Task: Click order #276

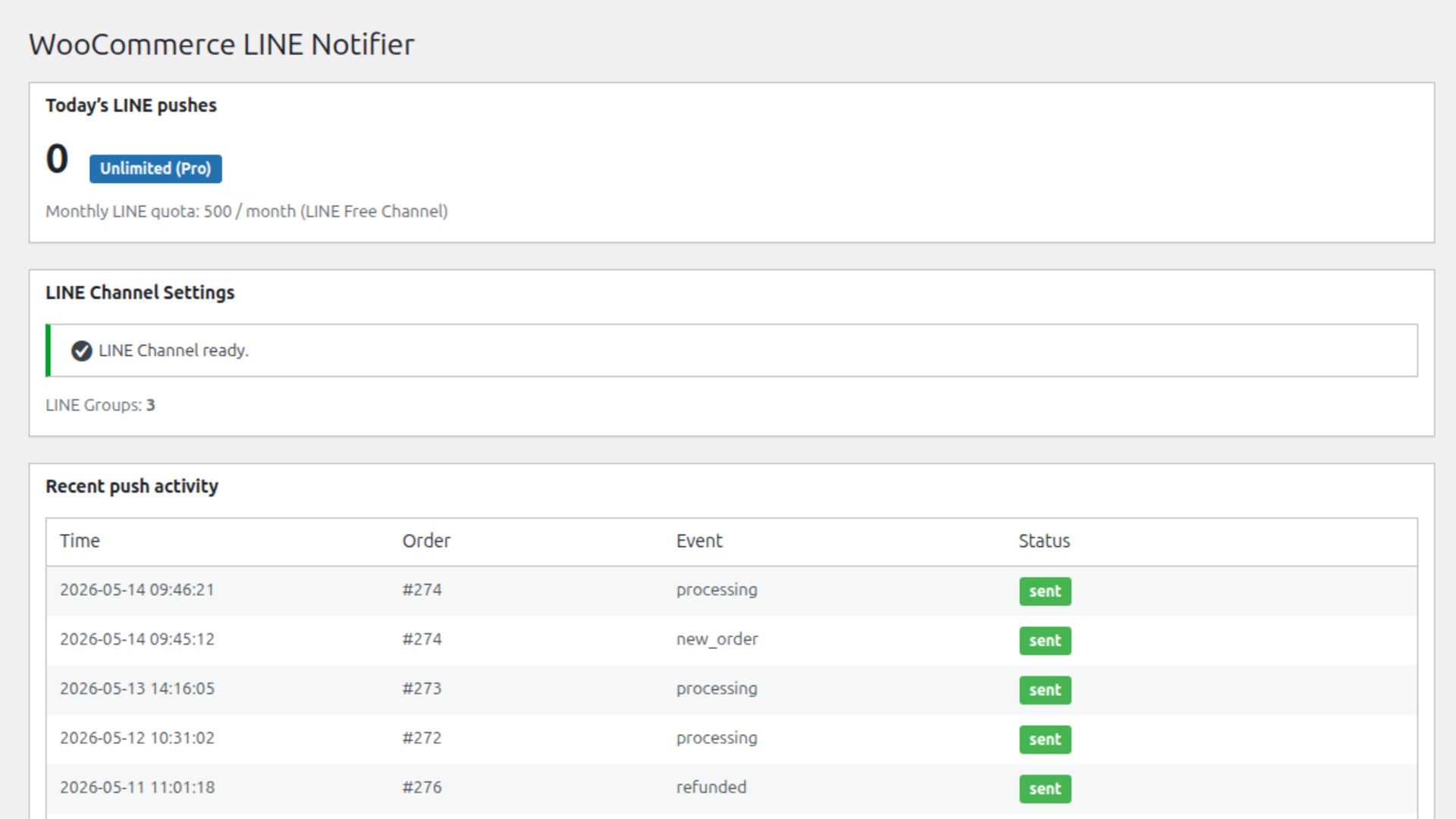Action: [422, 787]
